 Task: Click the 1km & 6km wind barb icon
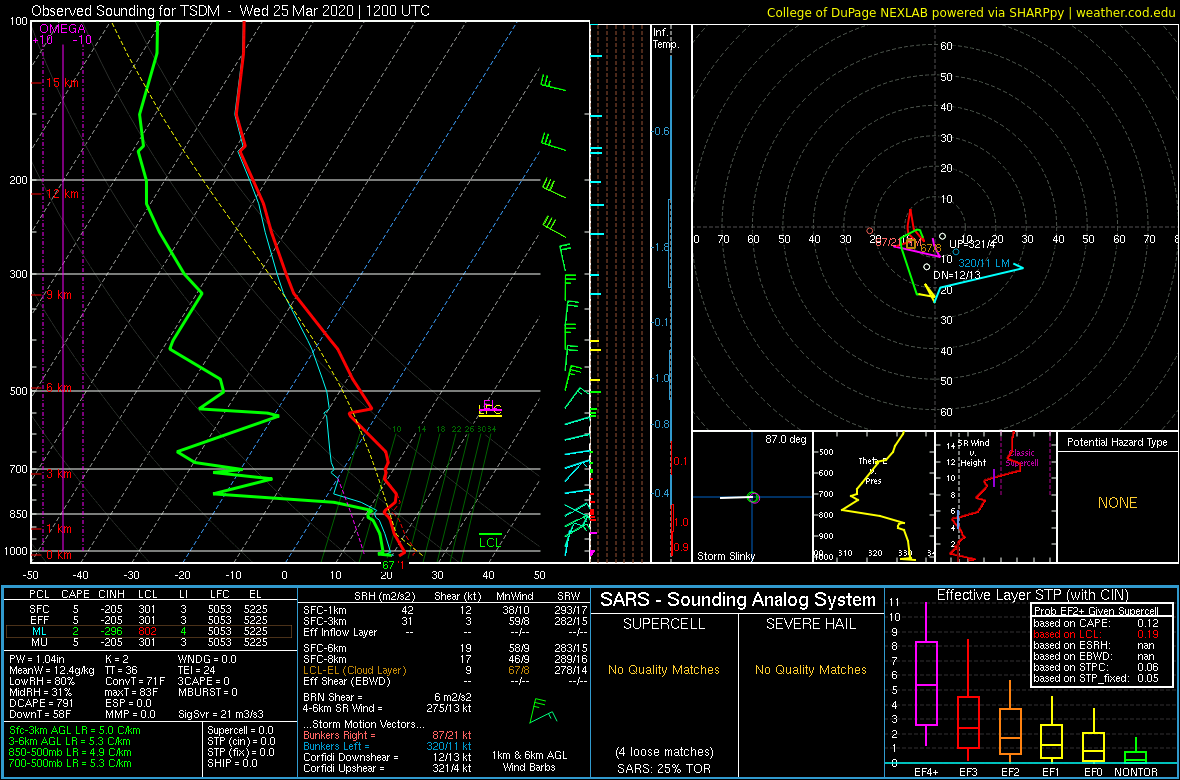tap(542, 711)
